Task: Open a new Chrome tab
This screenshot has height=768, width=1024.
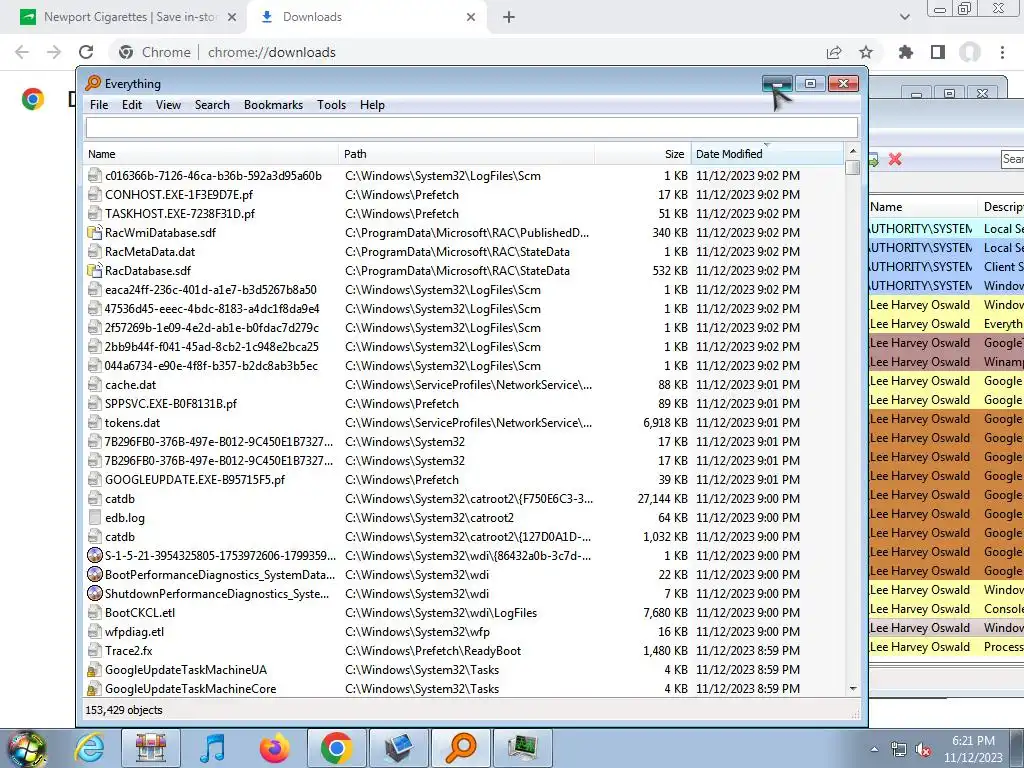Action: tap(509, 18)
